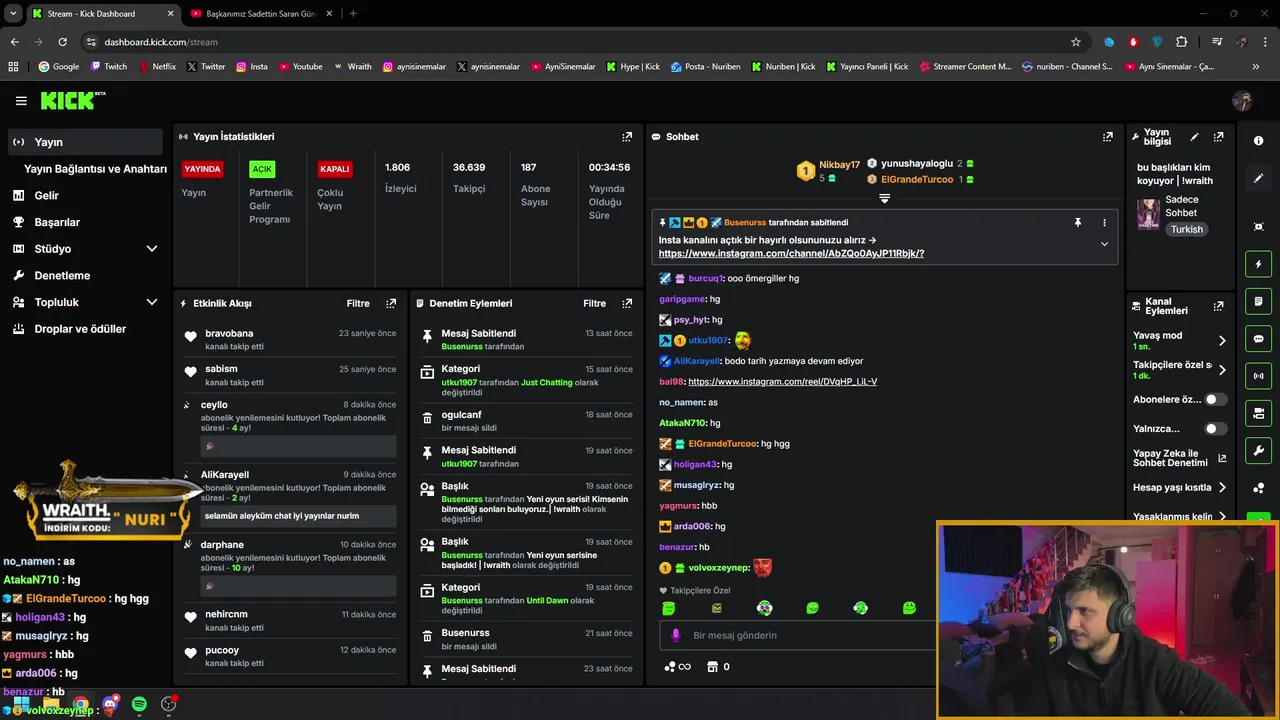This screenshot has width=1280, height=720.
Task: Open pinned message three-dot options menu
Action: coord(1104,223)
